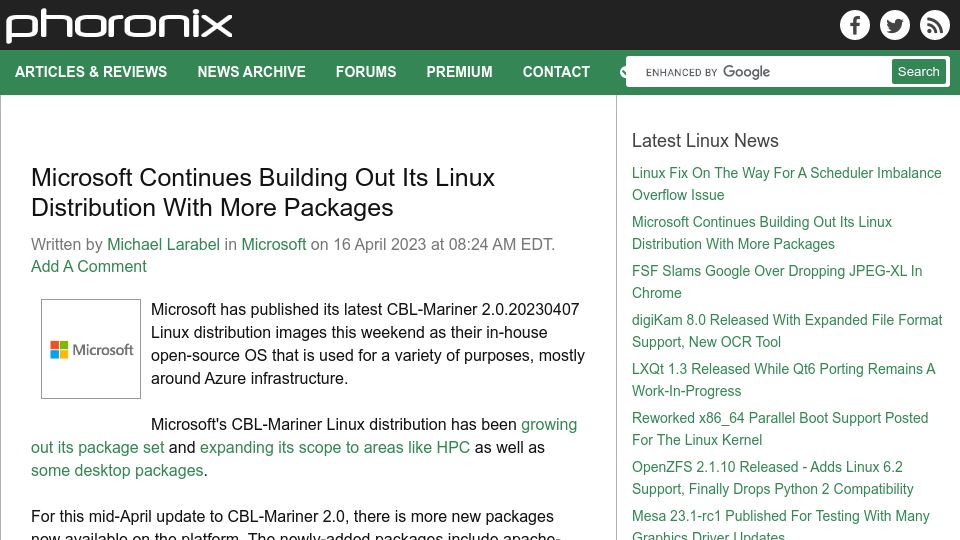Open the RSS feed icon

[x=934, y=25]
